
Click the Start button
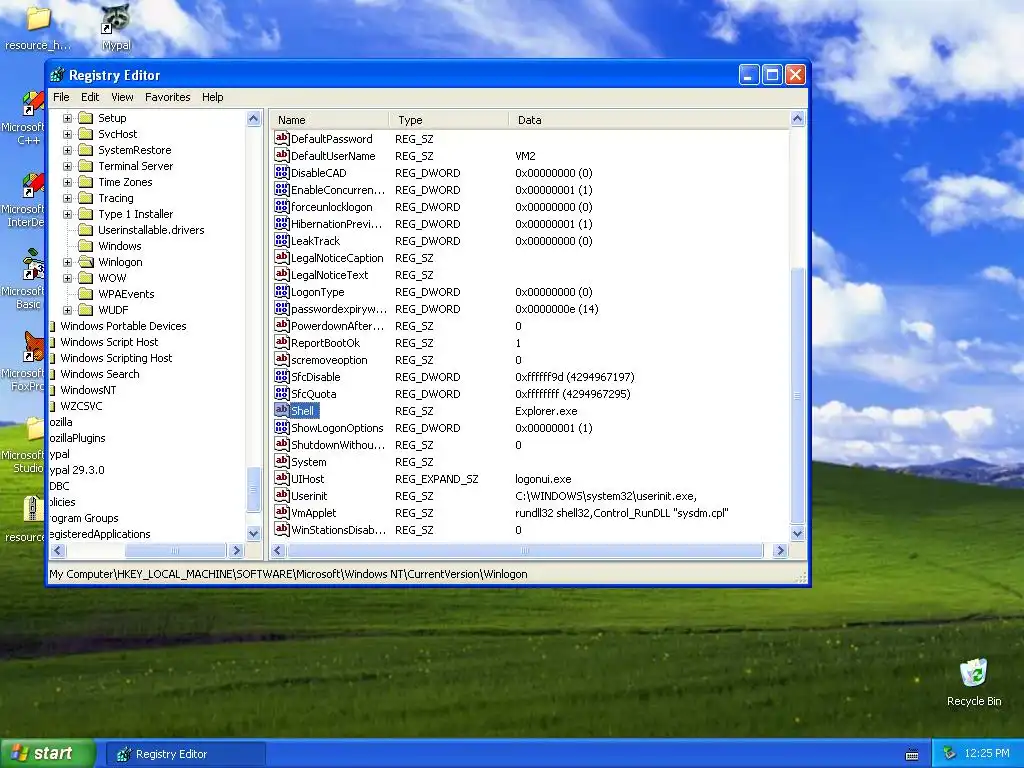[x=46, y=754]
